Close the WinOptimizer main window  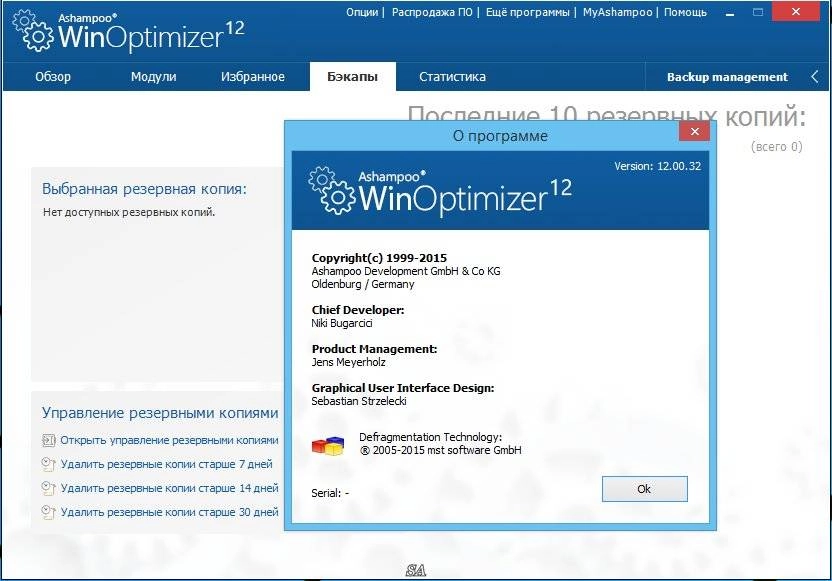(795, 12)
